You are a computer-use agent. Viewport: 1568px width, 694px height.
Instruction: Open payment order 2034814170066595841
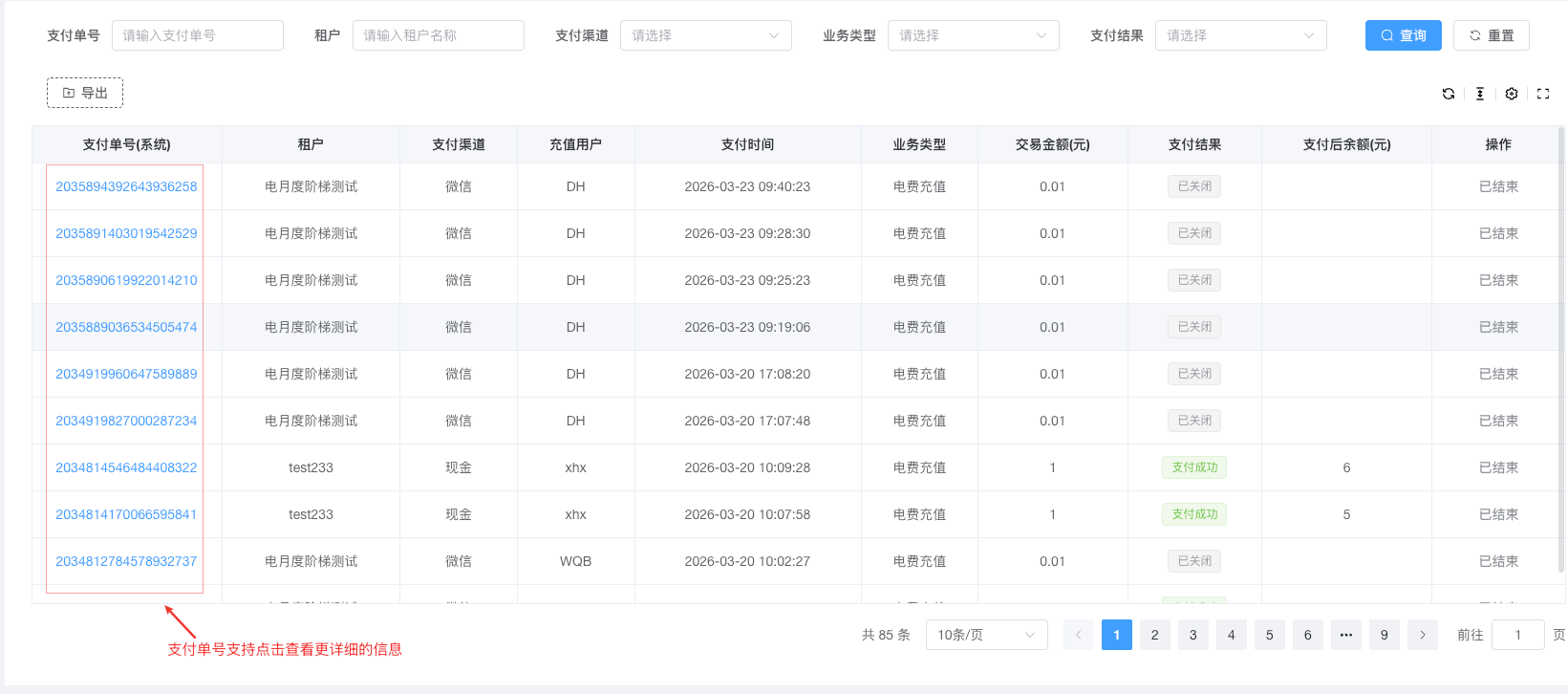(x=126, y=514)
